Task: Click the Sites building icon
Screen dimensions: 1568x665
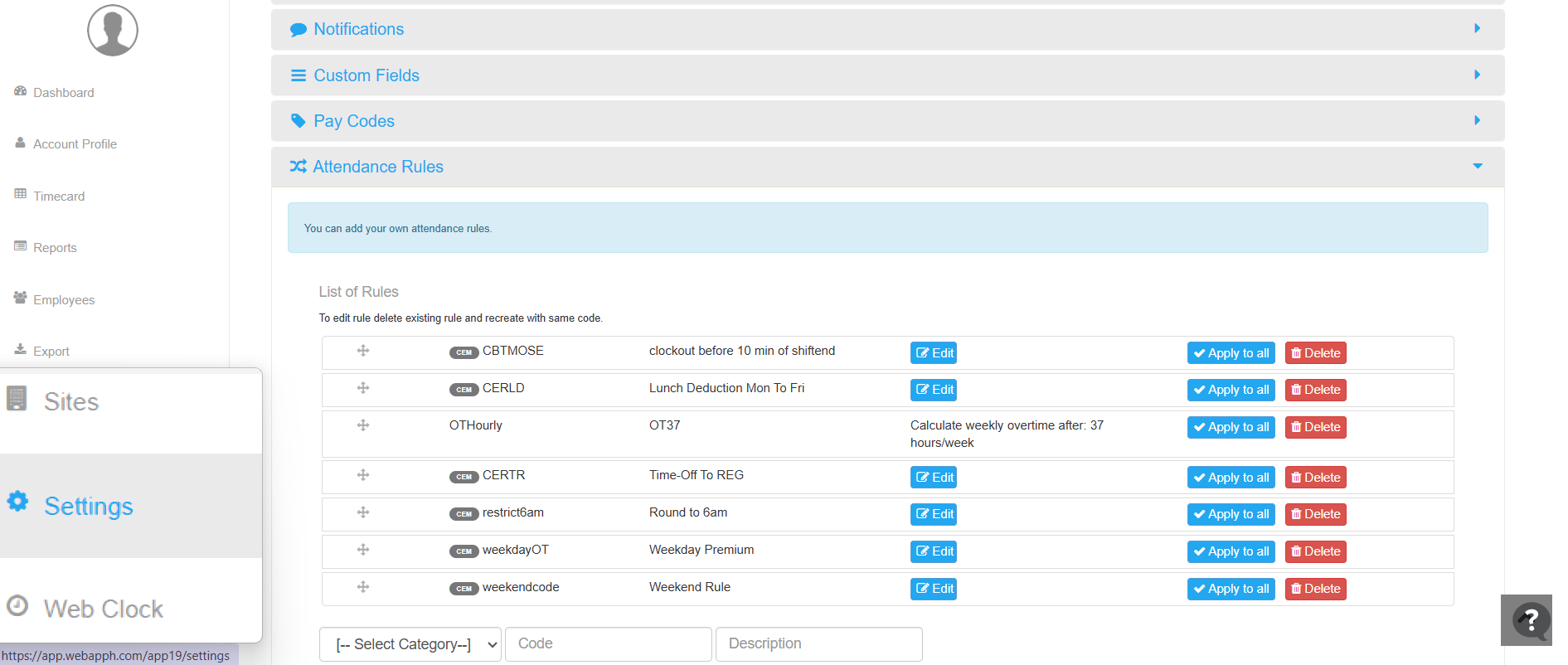Action: 17,399
